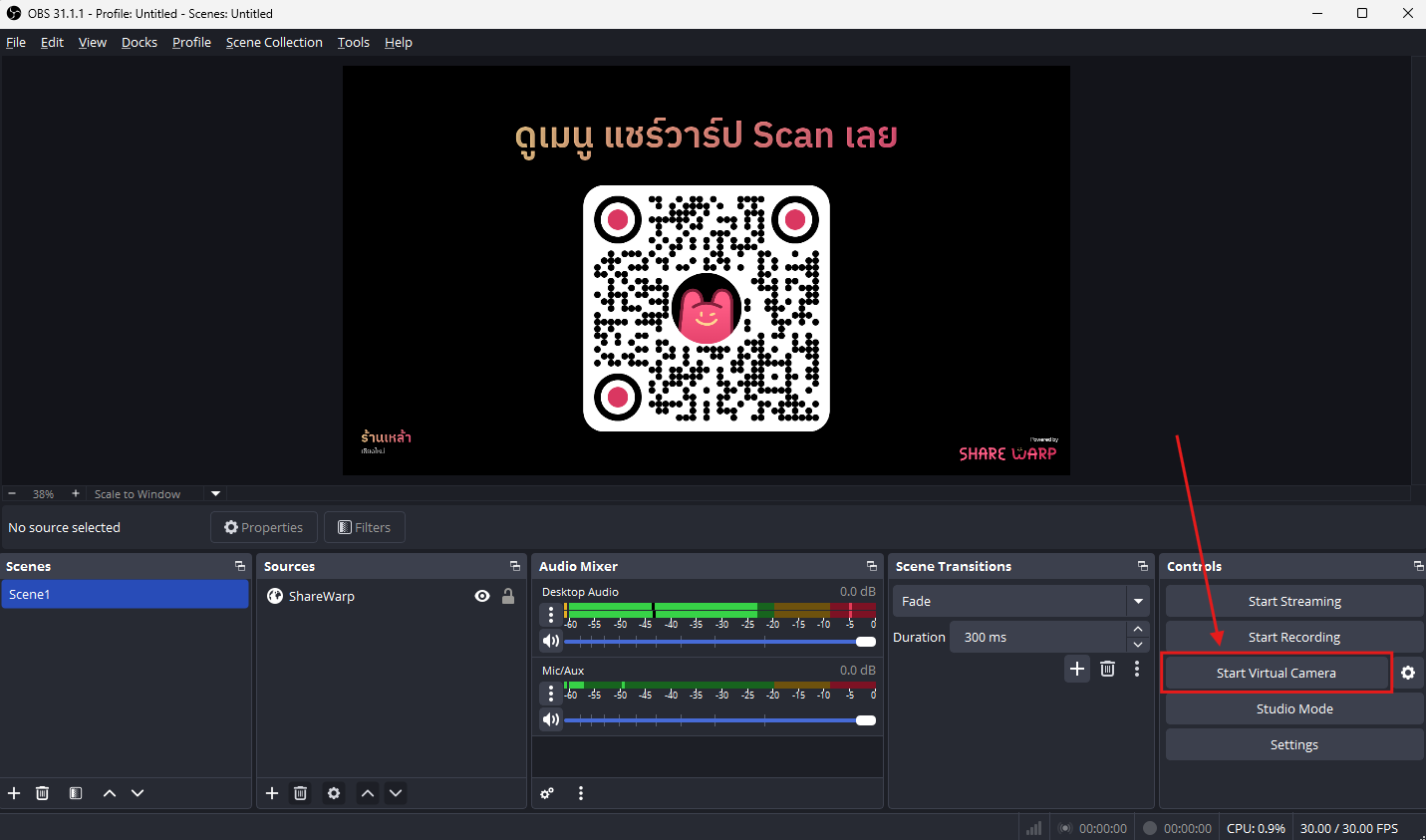Image resolution: width=1426 pixels, height=840 pixels.
Task: Open the Scale to Window preview zoom dropdown
Action: pos(215,493)
